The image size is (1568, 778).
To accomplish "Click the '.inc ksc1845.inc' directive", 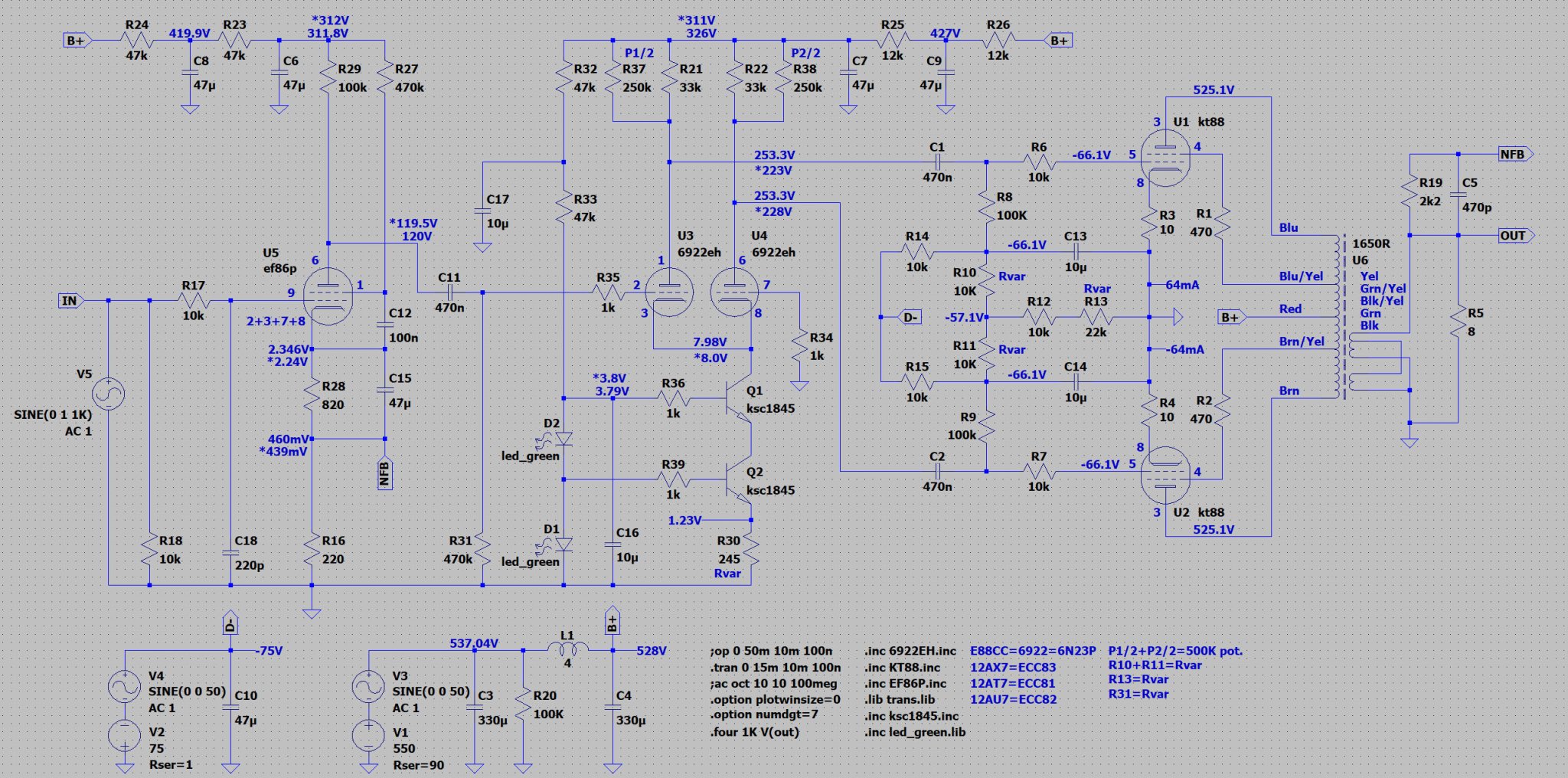I will [912, 716].
